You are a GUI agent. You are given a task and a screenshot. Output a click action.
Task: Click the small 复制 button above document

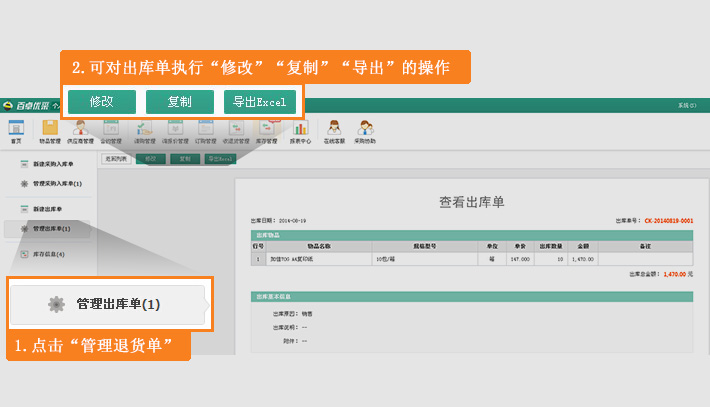[185, 158]
